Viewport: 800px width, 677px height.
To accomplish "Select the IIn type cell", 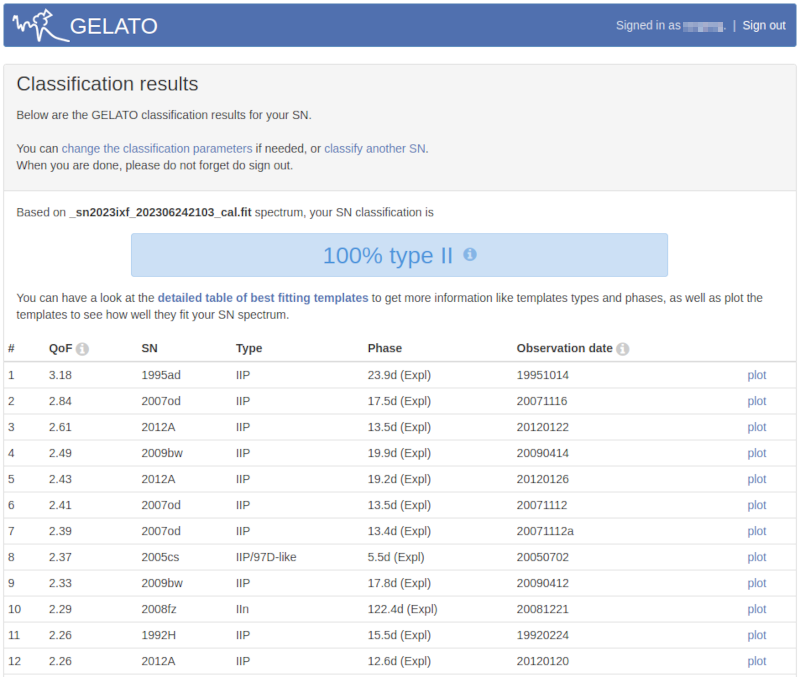I will click(242, 609).
